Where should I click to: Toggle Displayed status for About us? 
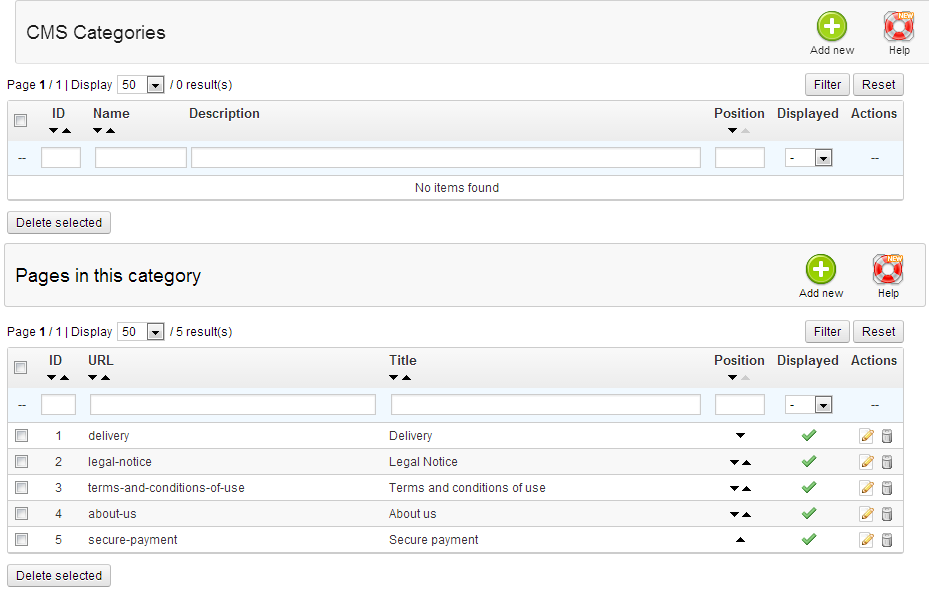(x=808, y=513)
